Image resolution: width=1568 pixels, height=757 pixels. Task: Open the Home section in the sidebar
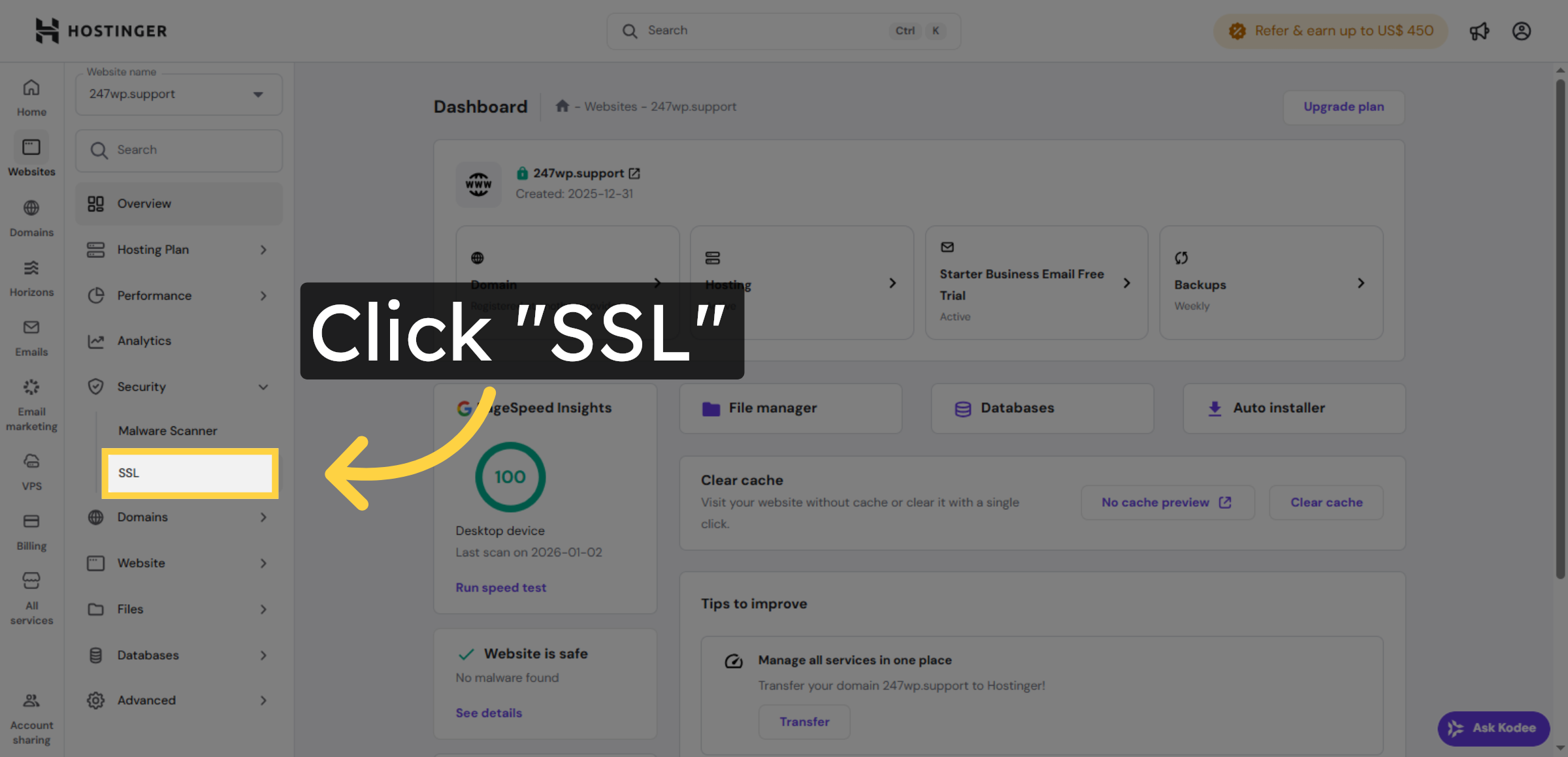[31, 95]
